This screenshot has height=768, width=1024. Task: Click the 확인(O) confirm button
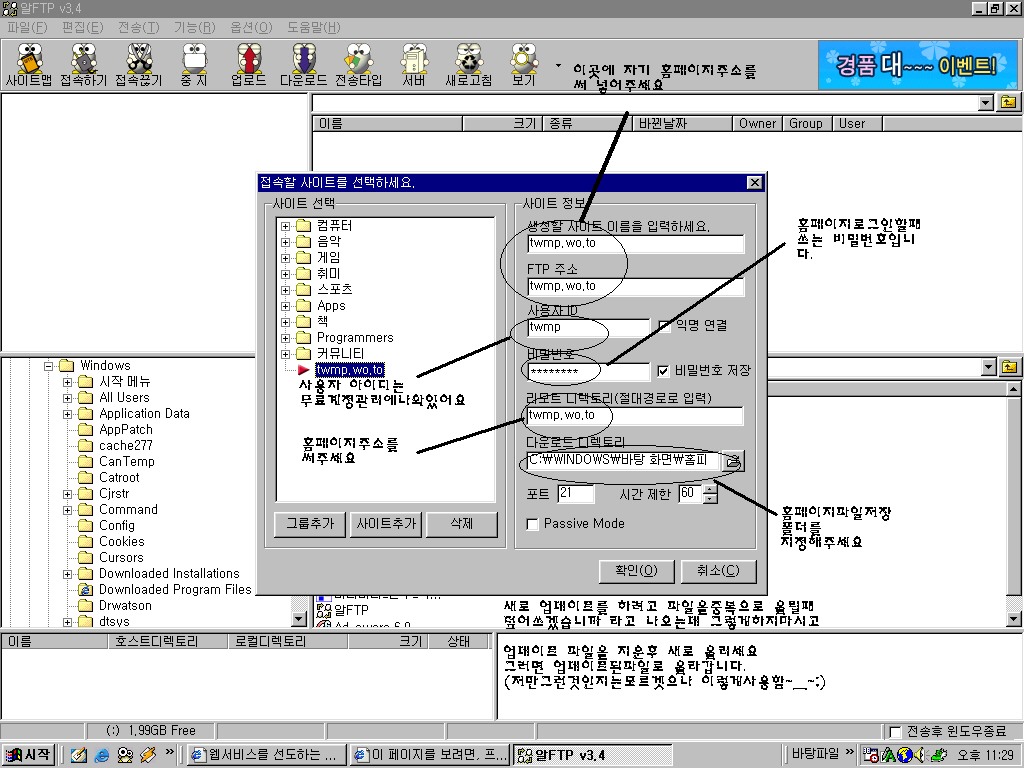pos(636,571)
